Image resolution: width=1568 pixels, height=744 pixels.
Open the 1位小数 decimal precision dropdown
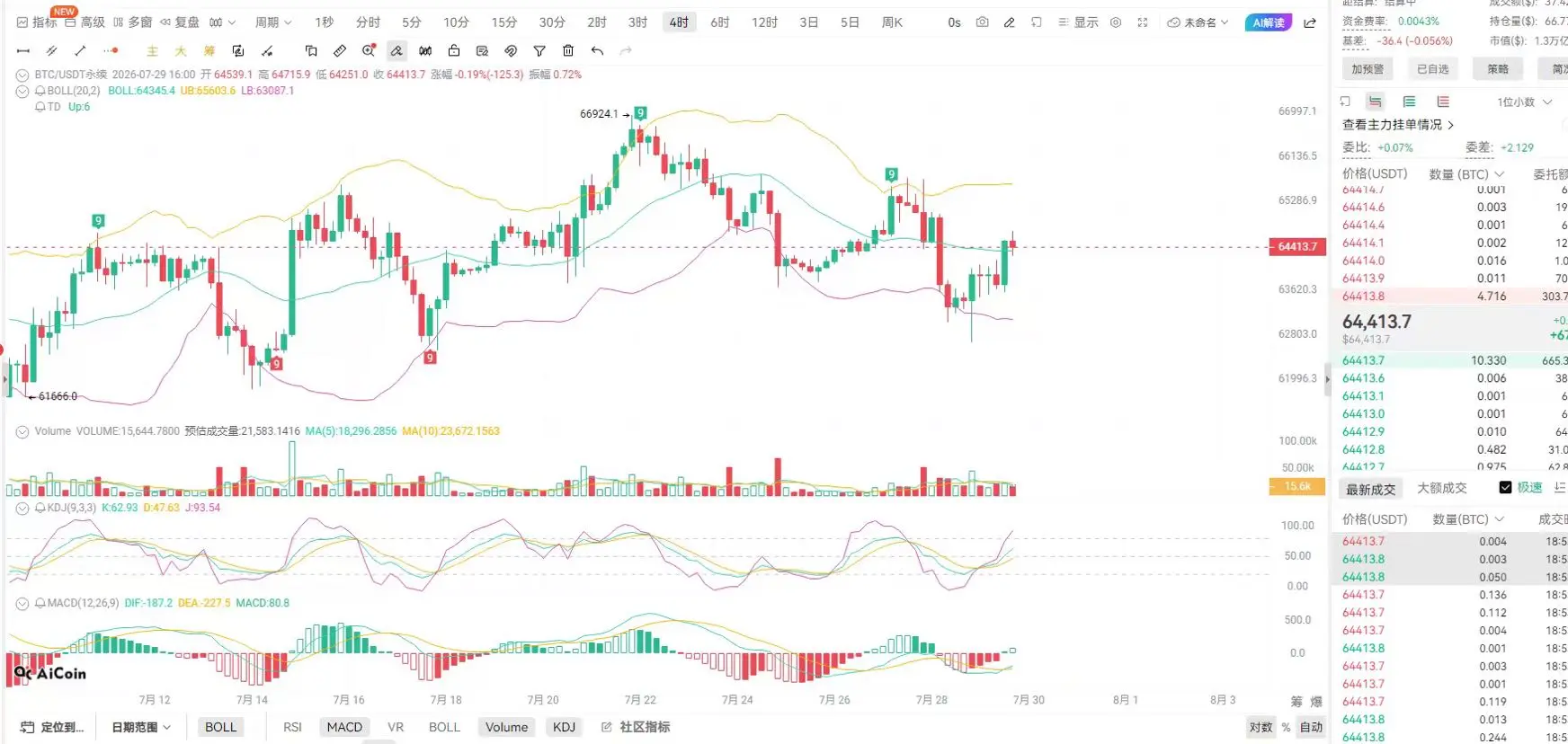coord(1525,102)
